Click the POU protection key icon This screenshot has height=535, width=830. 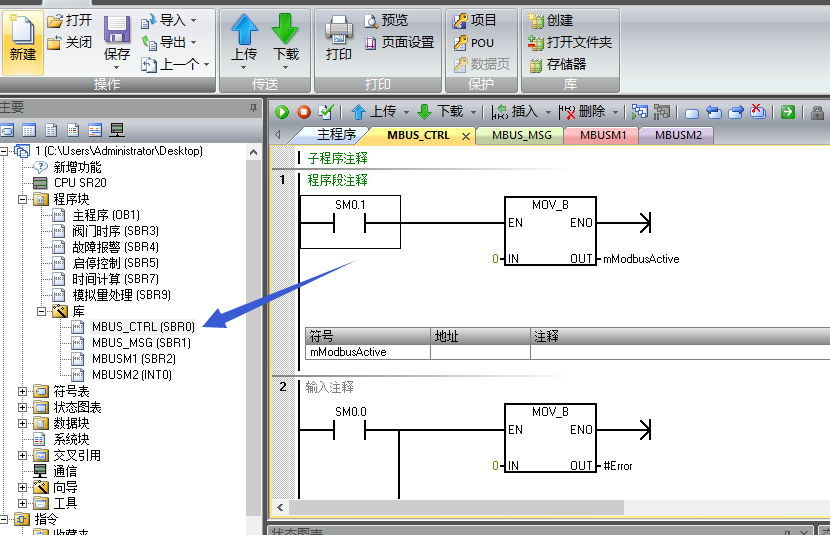459,43
